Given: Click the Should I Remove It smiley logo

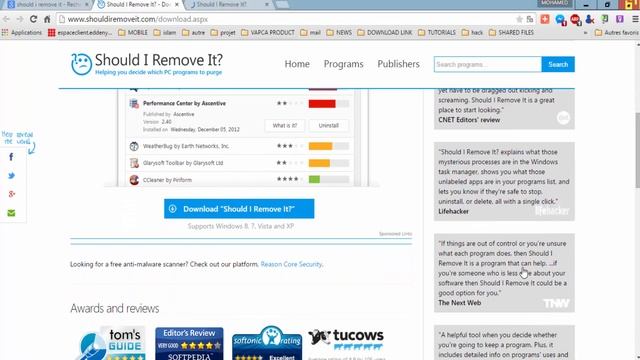Looking at the screenshot, I should tap(81, 64).
